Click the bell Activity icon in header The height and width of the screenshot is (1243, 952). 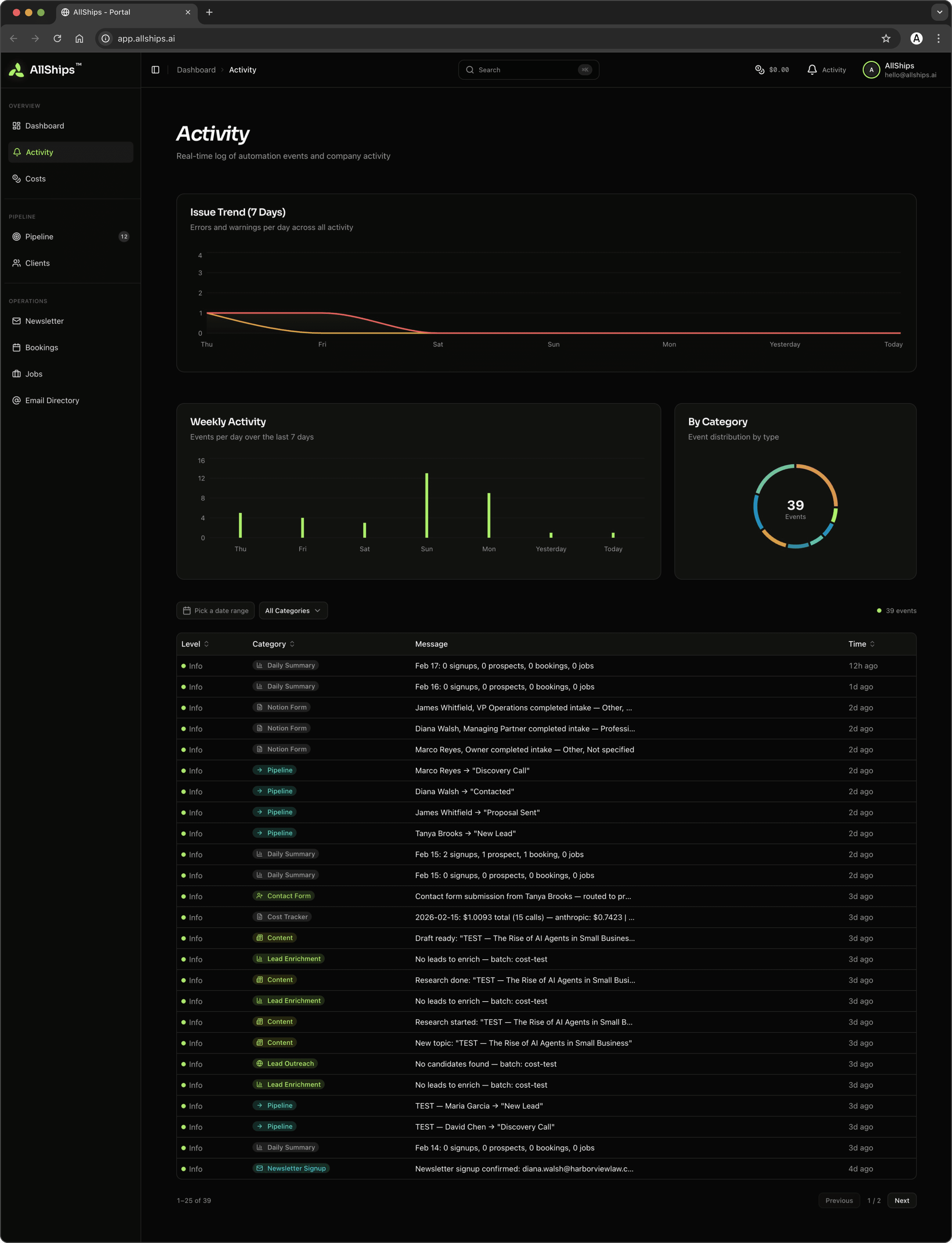pos(812,70)
